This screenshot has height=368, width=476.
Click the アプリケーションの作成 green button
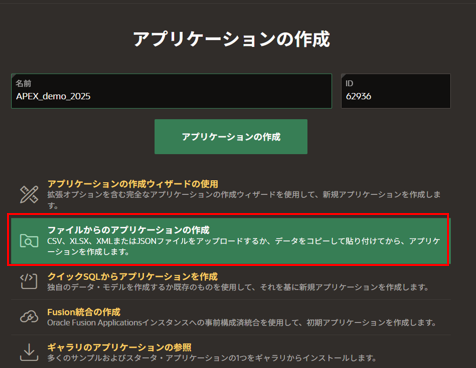[x=231, y=137]
